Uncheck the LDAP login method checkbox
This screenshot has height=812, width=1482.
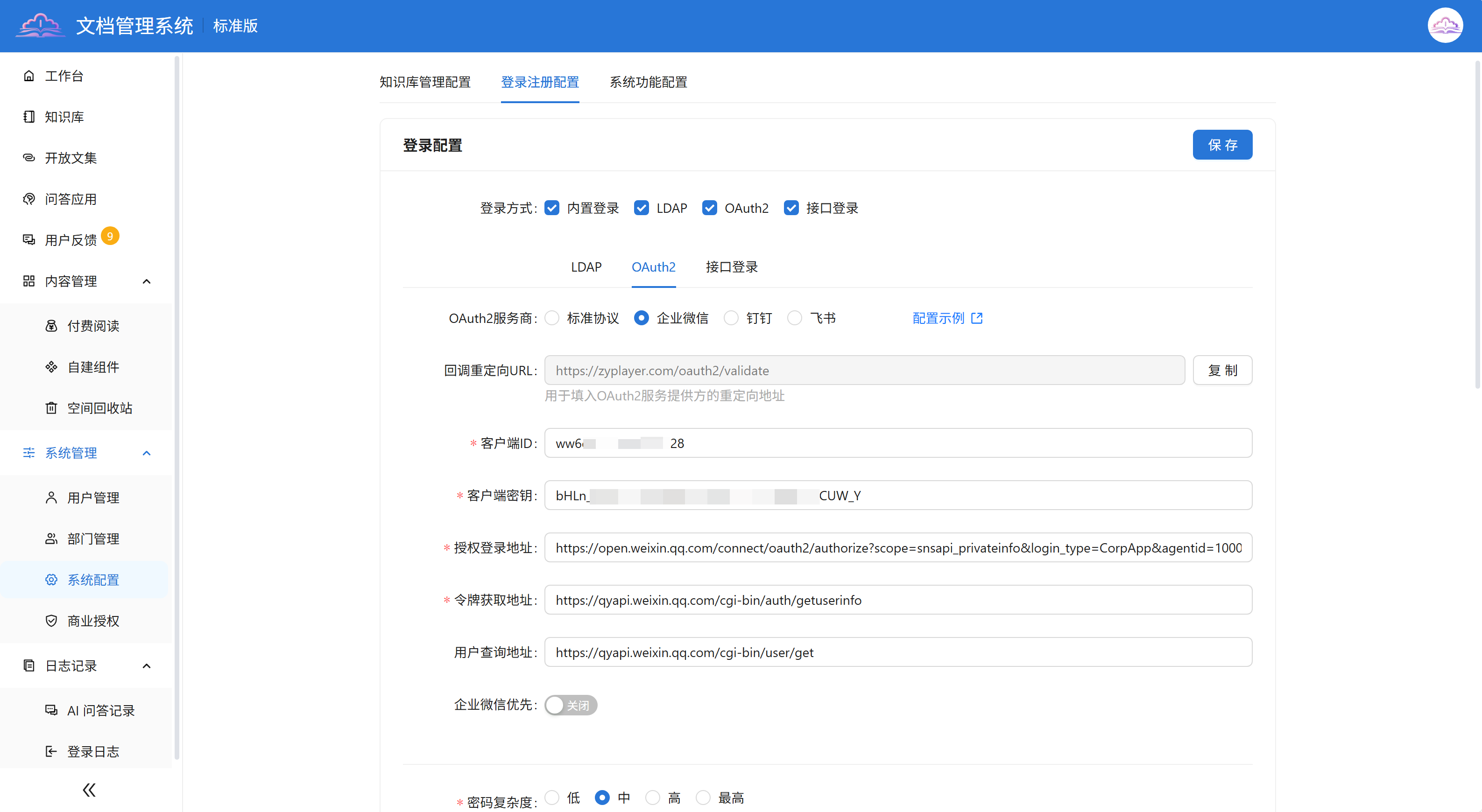tap(641, 208)
